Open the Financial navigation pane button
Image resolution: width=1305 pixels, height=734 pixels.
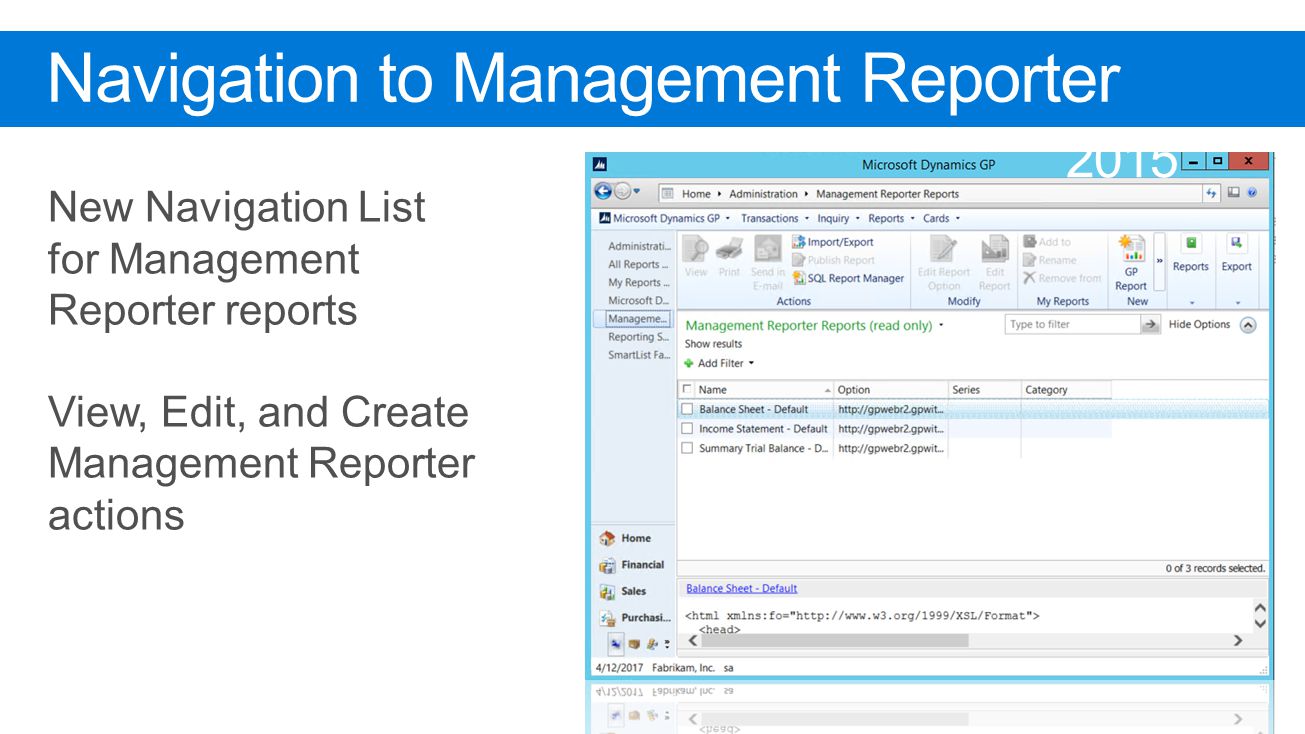[632, 565]
